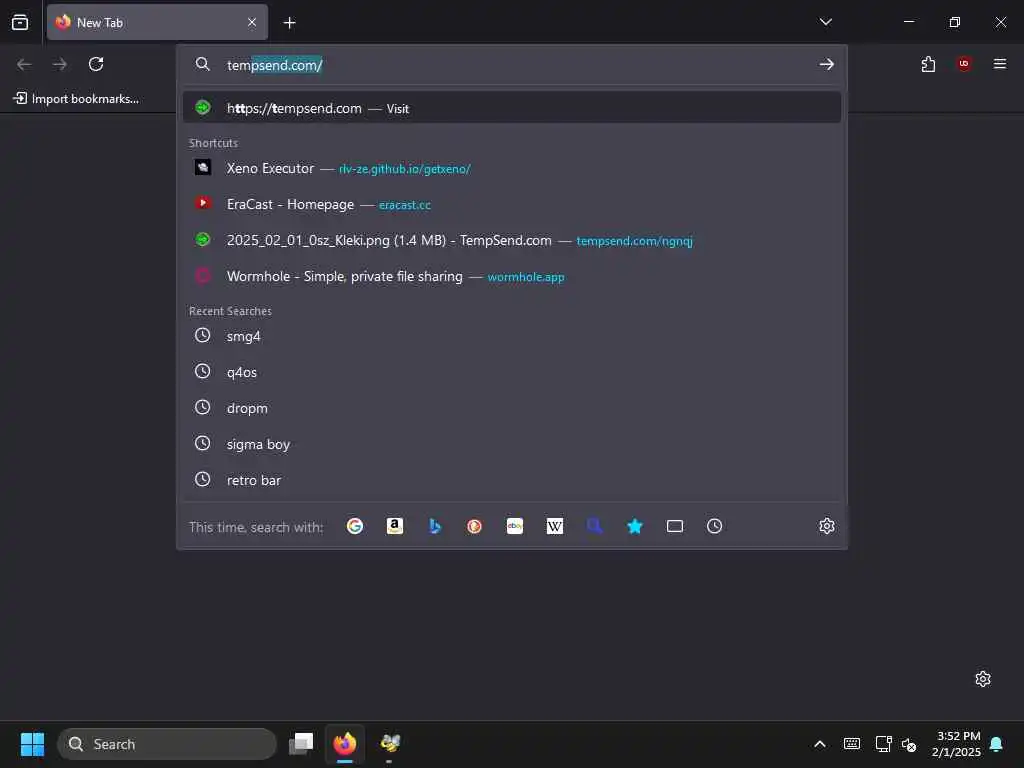Select the New Tab tab
The image size is (1024, 768).
[x=157, y=22]
